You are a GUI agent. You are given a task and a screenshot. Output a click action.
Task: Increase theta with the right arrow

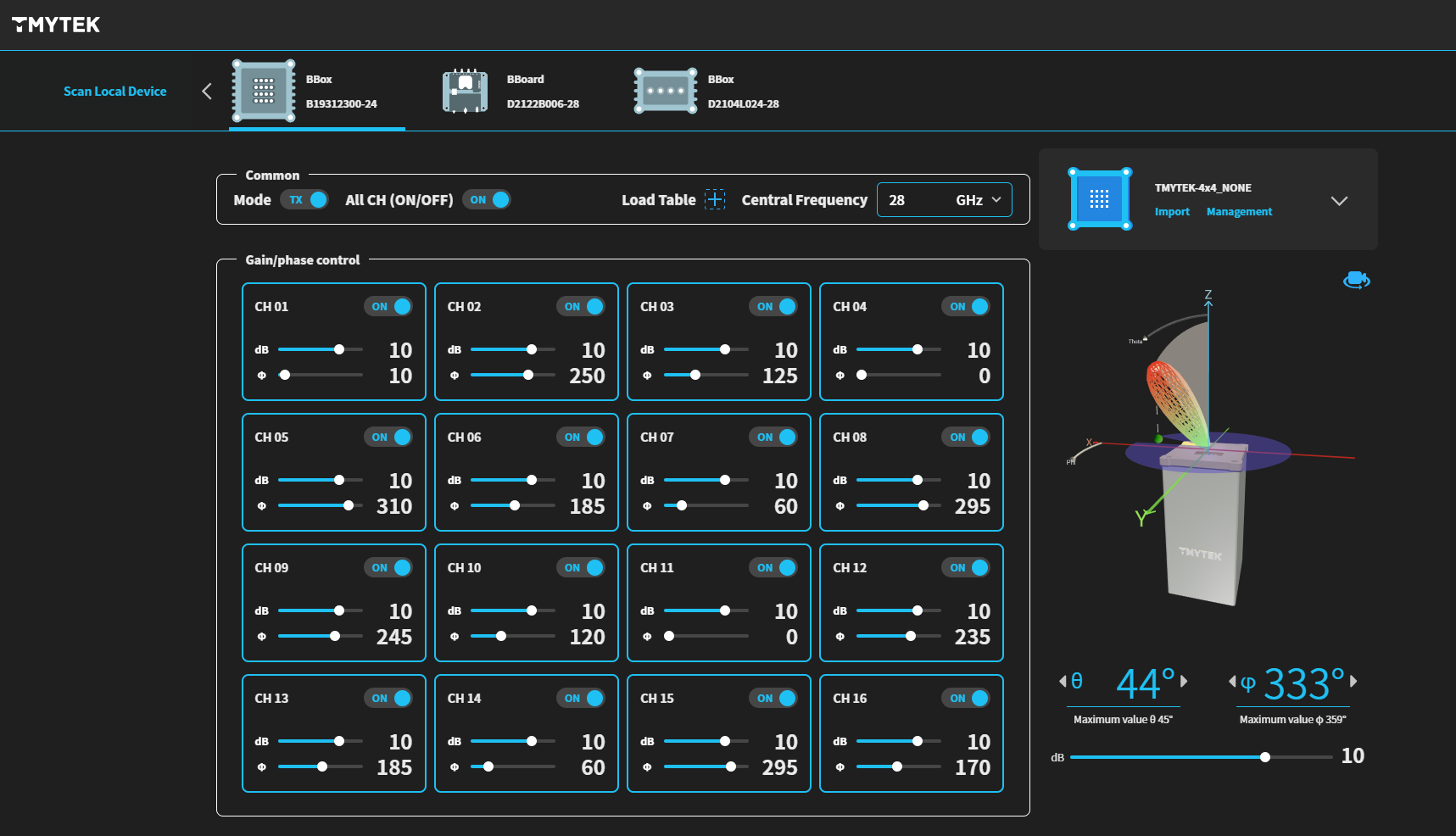point(1184,681)
